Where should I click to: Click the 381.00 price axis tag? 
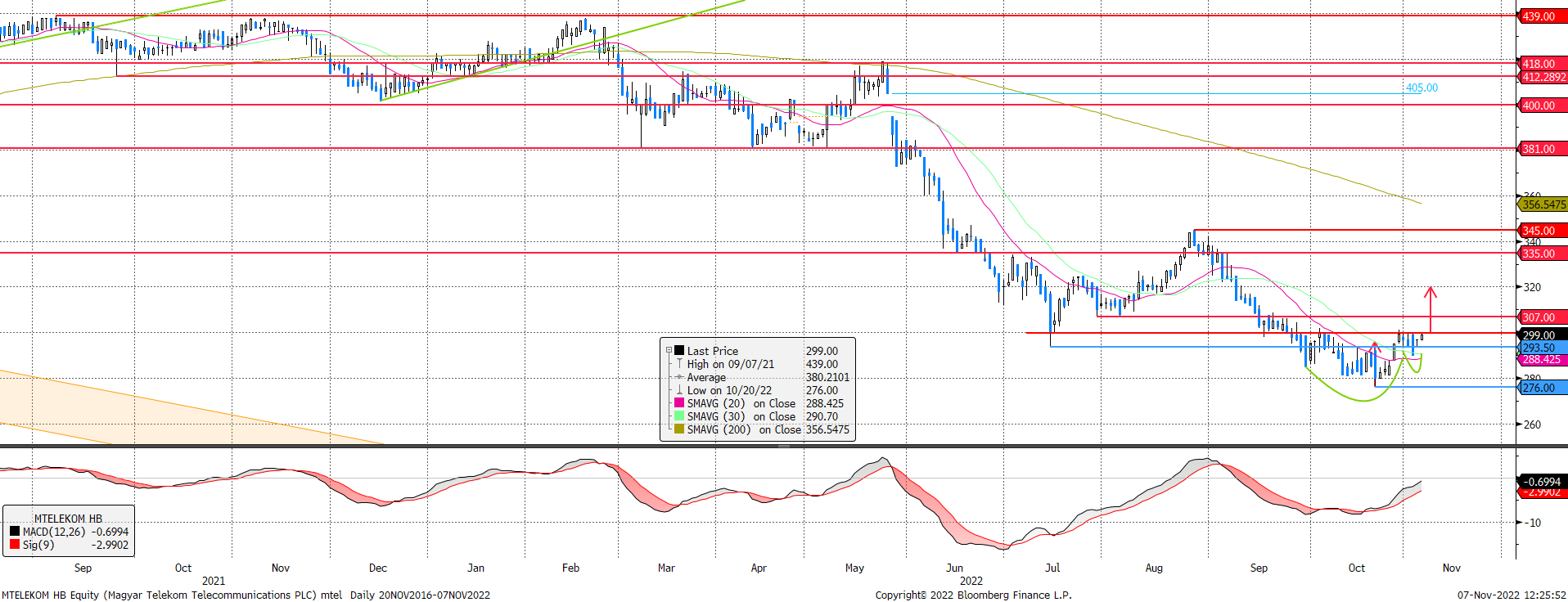(1543, 149)
